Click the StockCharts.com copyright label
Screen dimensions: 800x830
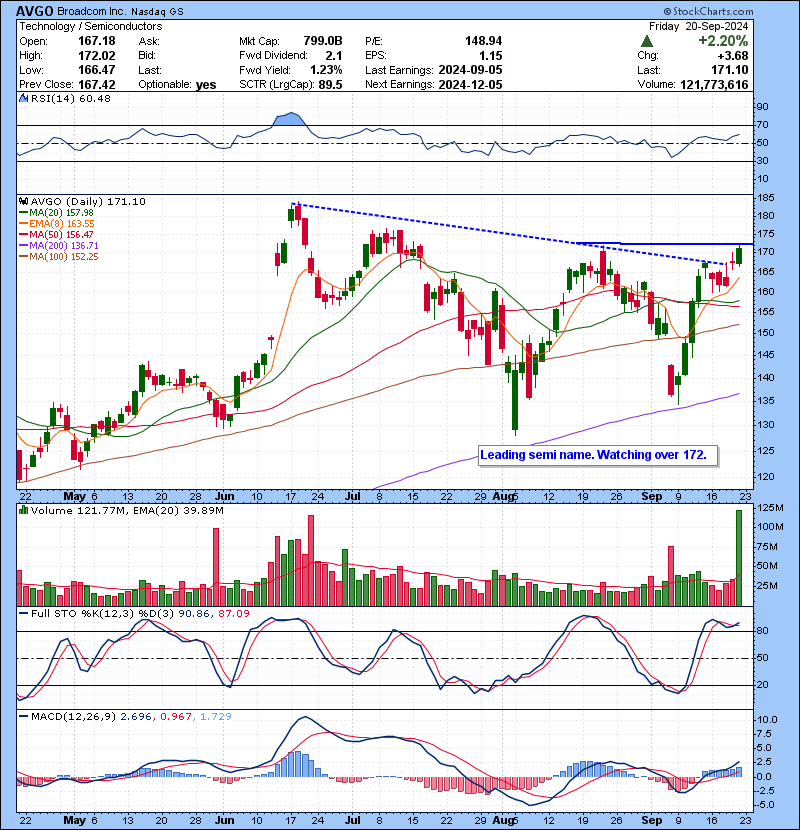pos(708,11)
